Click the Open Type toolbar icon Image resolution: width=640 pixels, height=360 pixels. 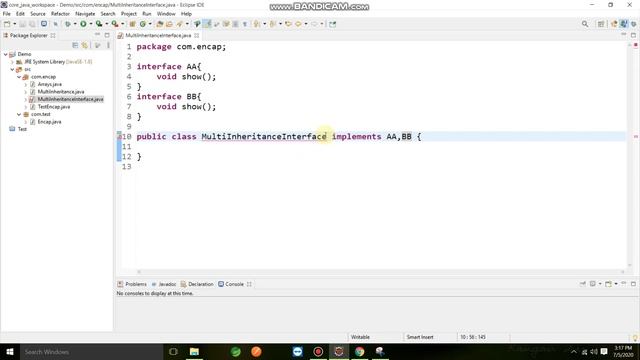tap(160, 24)
